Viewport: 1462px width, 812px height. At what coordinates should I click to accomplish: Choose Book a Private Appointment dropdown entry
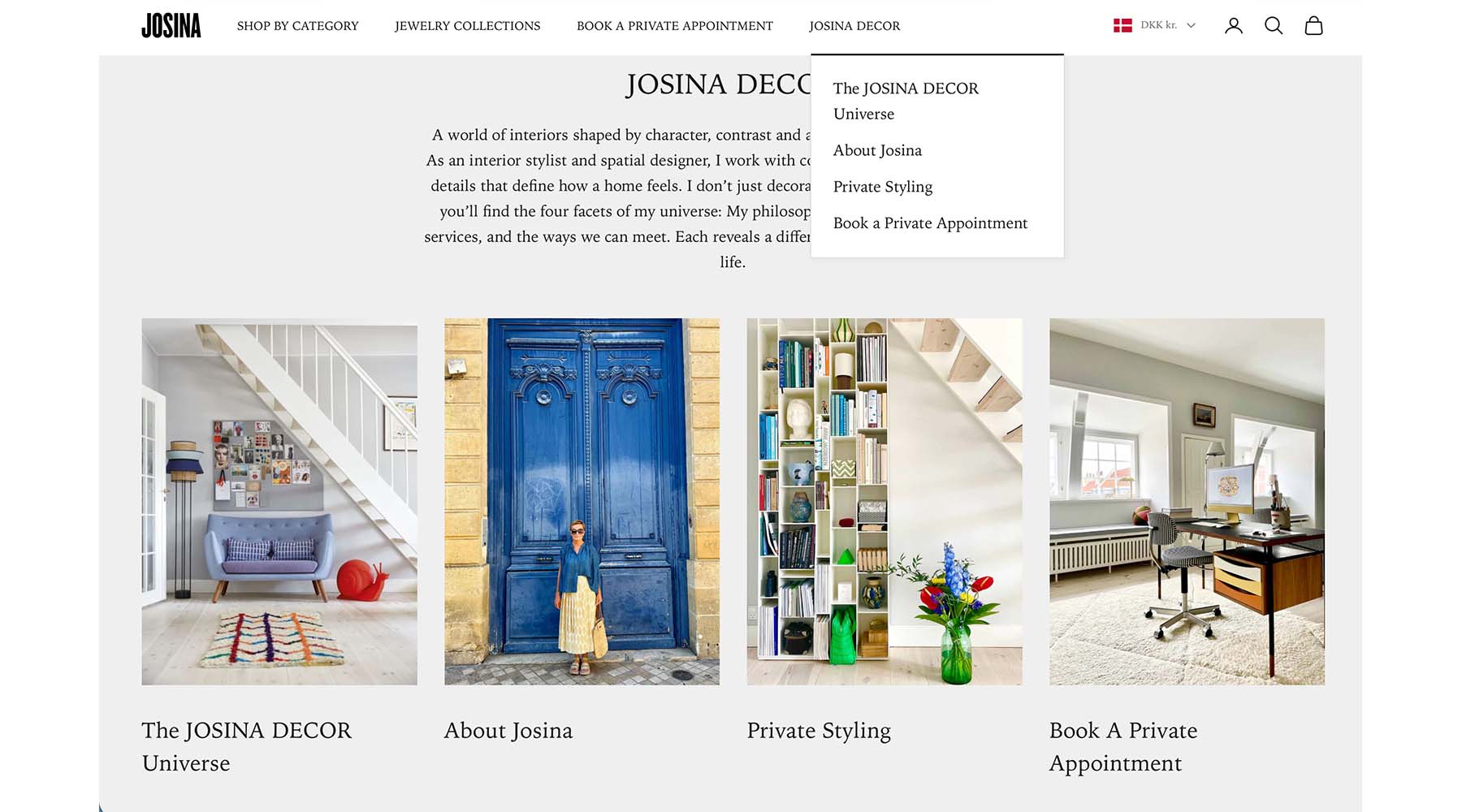click(x=930, y=223)
